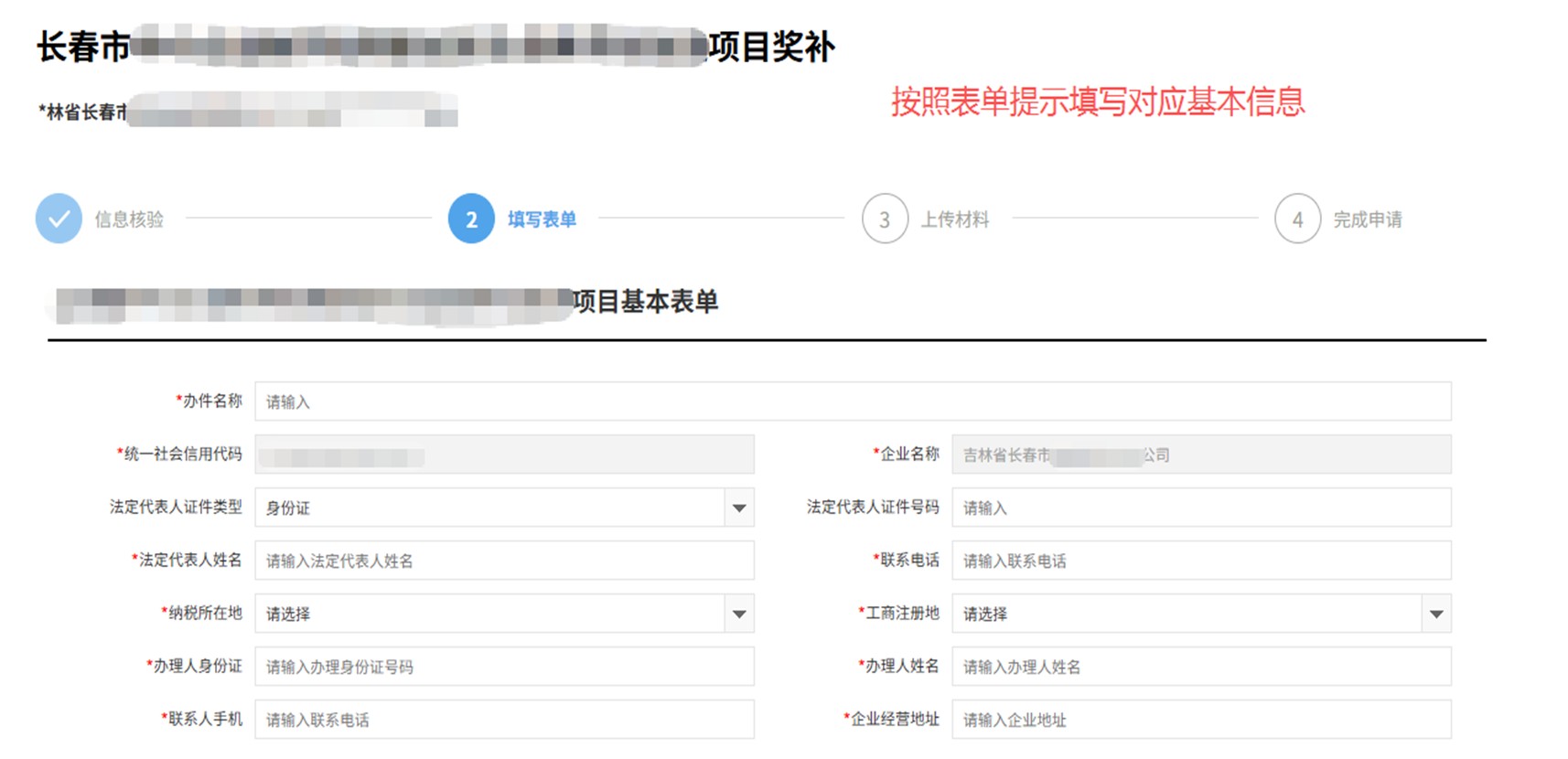Click the step 4 完成申请 circle icon
The width and height of the screenshot is (1568, 759).
(1297, 219)
